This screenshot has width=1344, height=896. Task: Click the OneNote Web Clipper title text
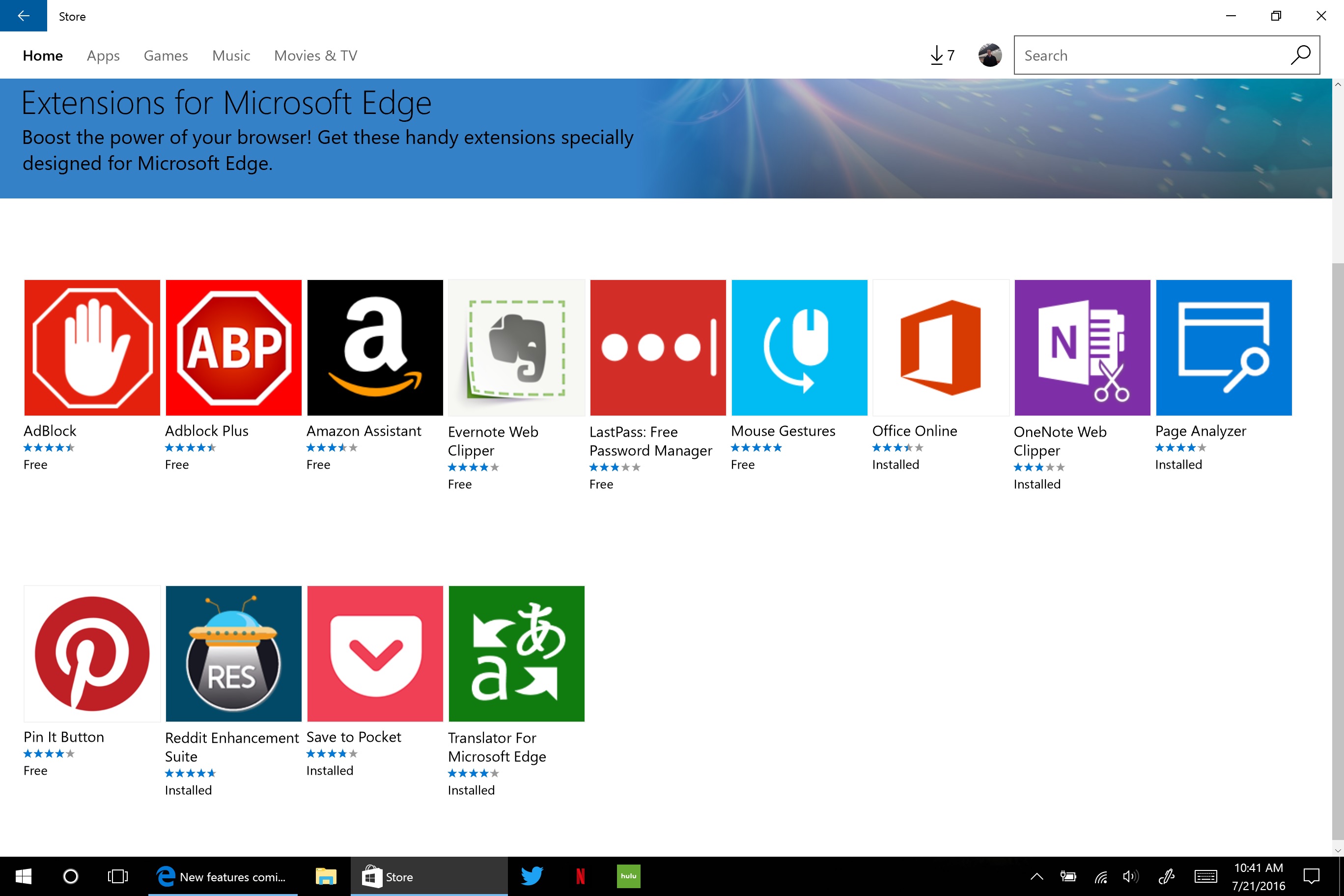[1060, 441]
